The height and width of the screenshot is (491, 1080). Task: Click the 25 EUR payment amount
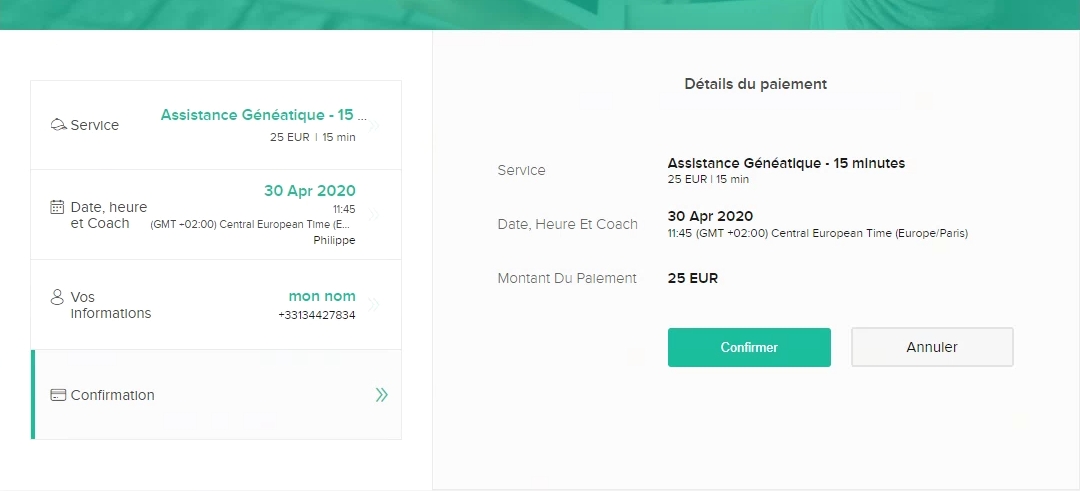[x=693, y=279]
